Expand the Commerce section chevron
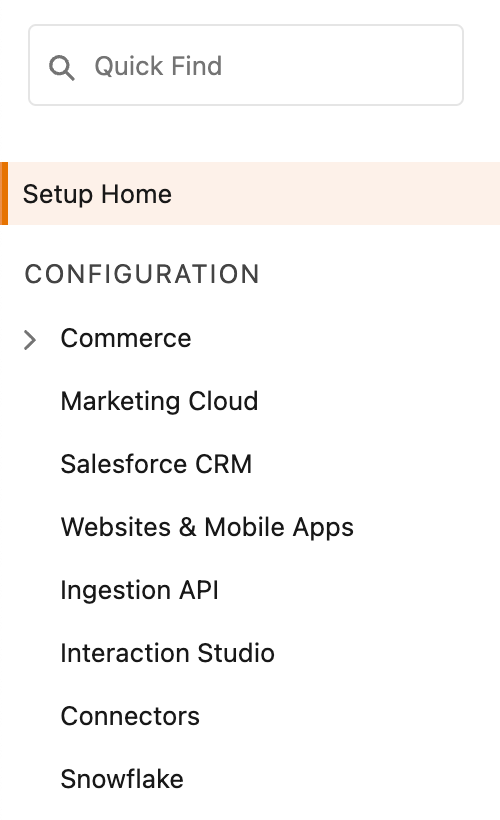 tap(30, 339)
